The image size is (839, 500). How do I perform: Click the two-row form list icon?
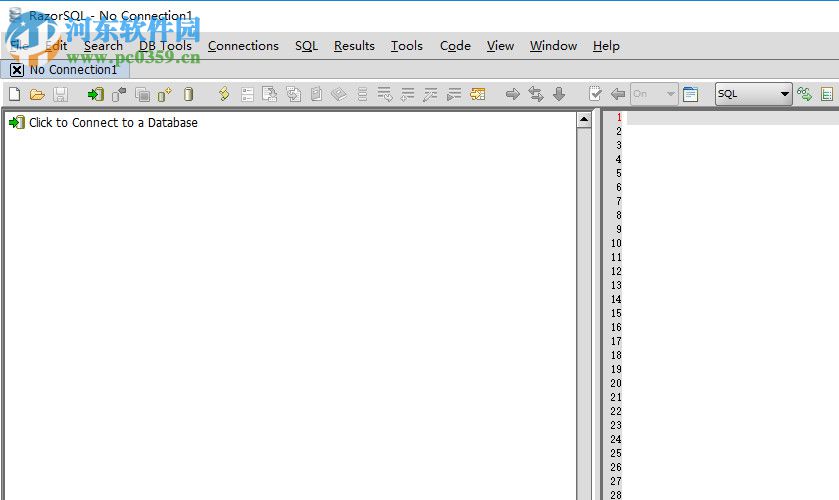click(x=247, y=95)
